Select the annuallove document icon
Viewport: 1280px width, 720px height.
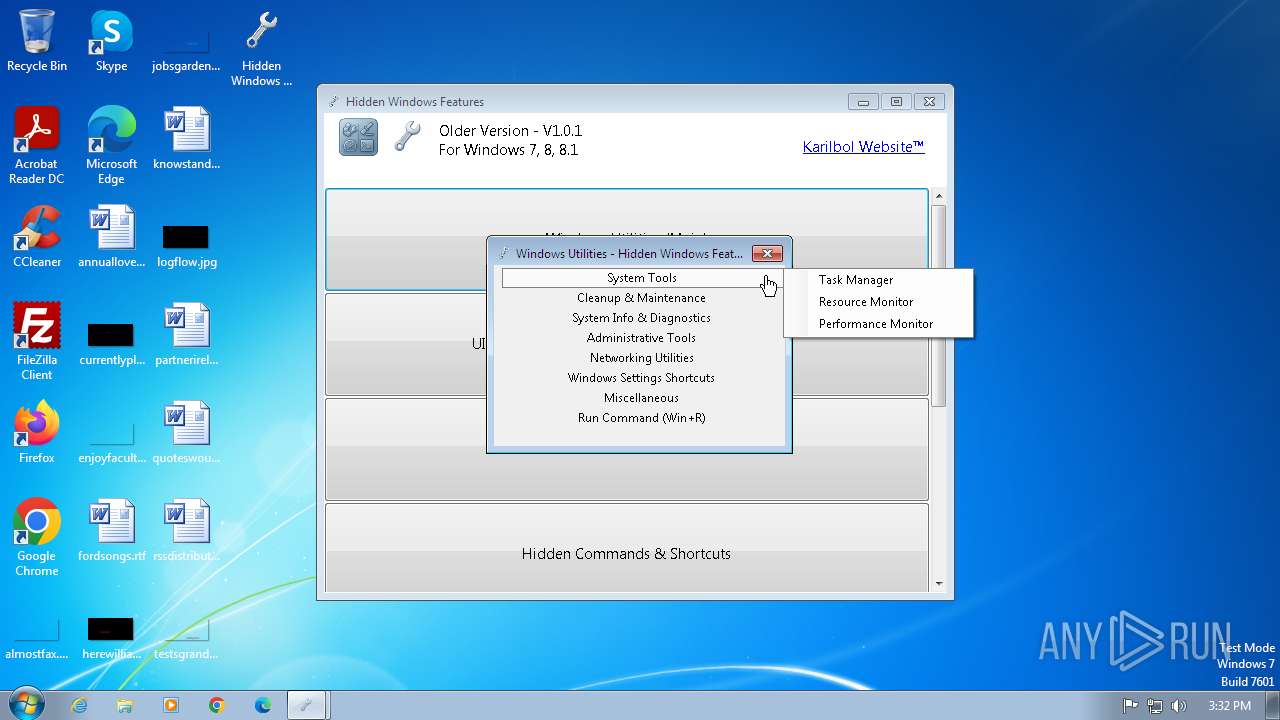pyautogui.click(x=111, y=237)
